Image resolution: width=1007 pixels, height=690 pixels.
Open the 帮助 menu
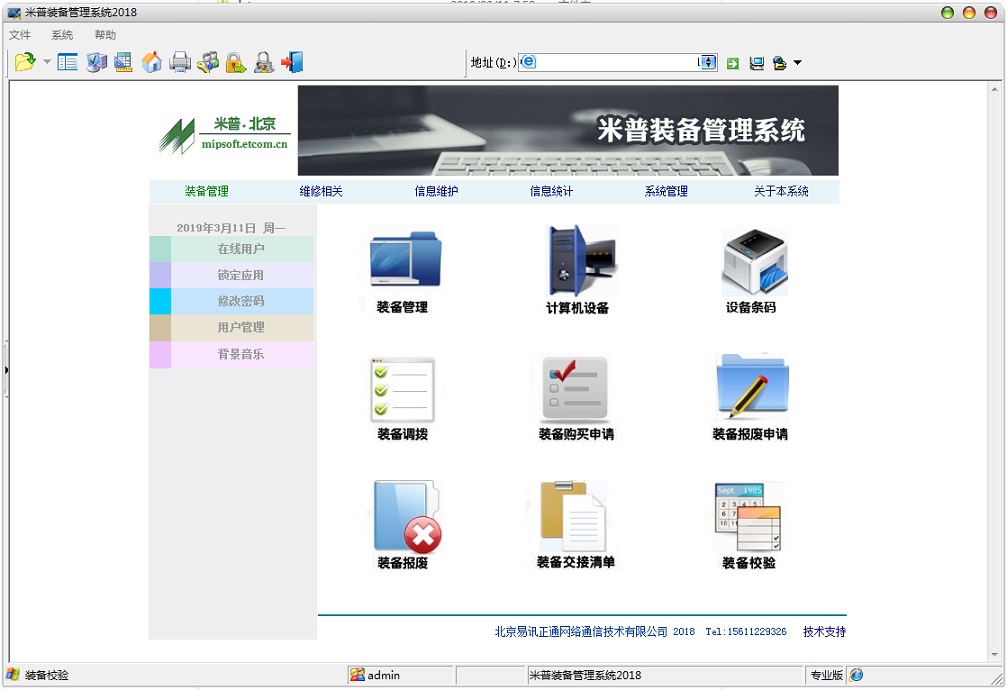point(105,35)
